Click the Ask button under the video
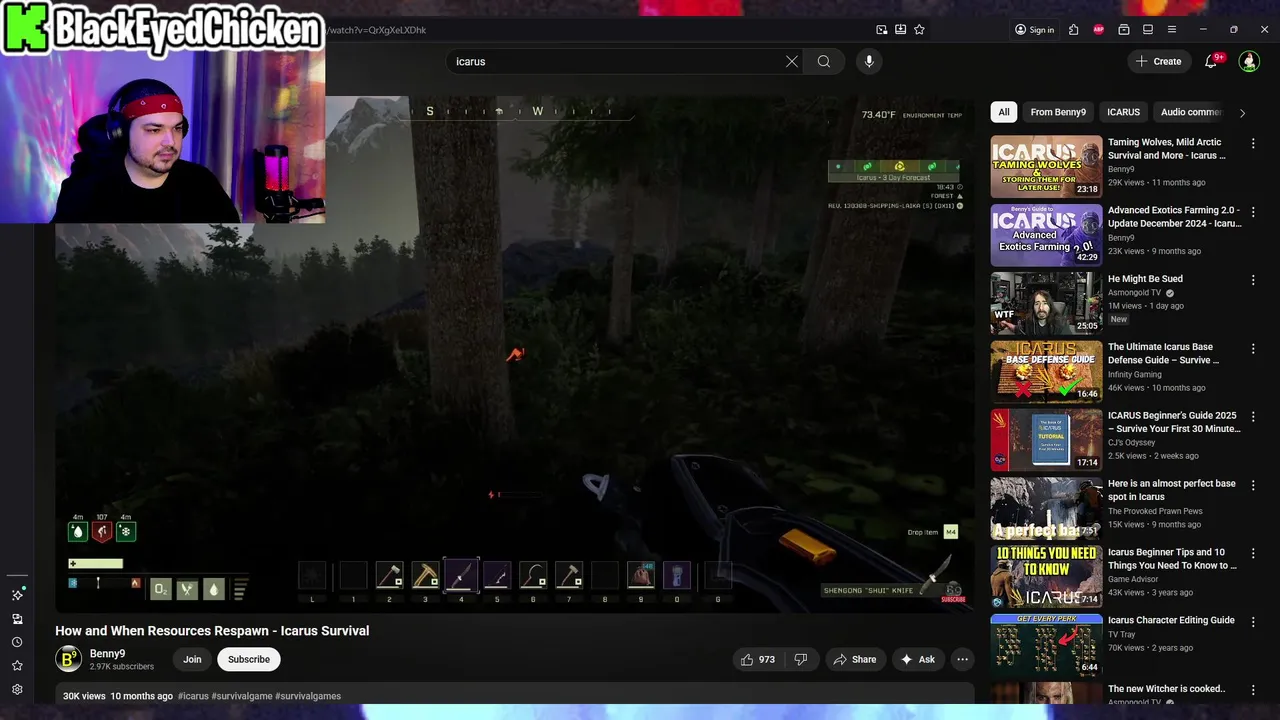 coord(918,659)
